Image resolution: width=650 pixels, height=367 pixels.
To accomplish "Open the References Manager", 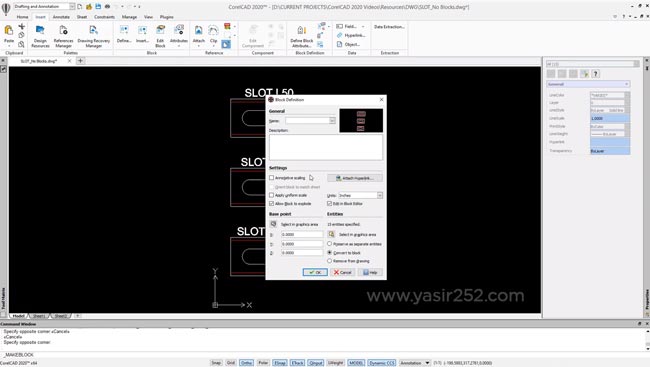I will point(63,30).
